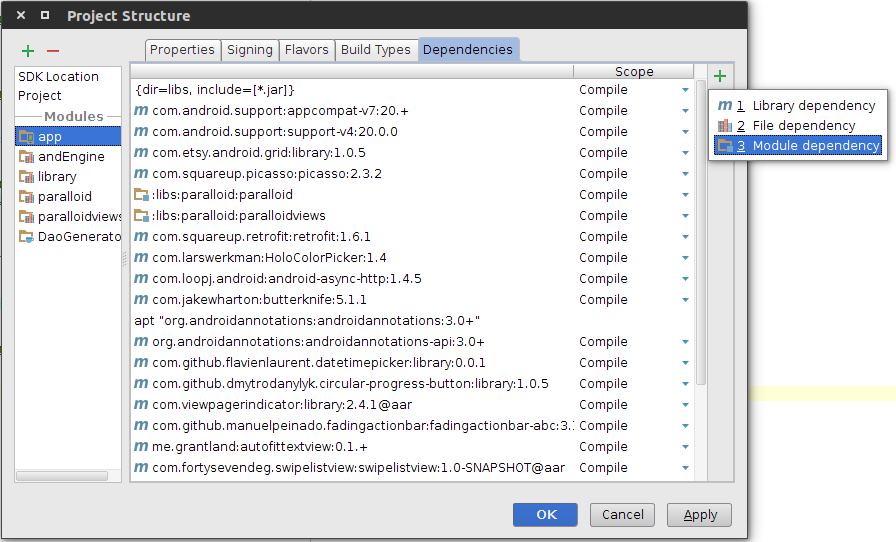896x542 pixels.
Task: Switch to the Properties tab
Action: pos(182,50)
